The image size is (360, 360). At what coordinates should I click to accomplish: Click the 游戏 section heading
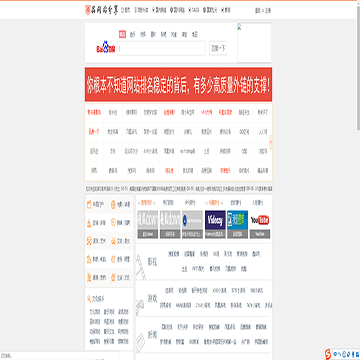pyautogui.click(x=152, y=298)
